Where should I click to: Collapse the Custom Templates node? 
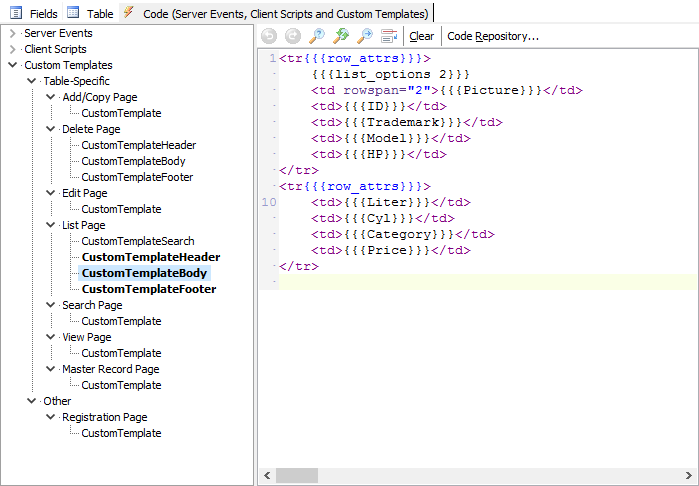click(12, 65)
